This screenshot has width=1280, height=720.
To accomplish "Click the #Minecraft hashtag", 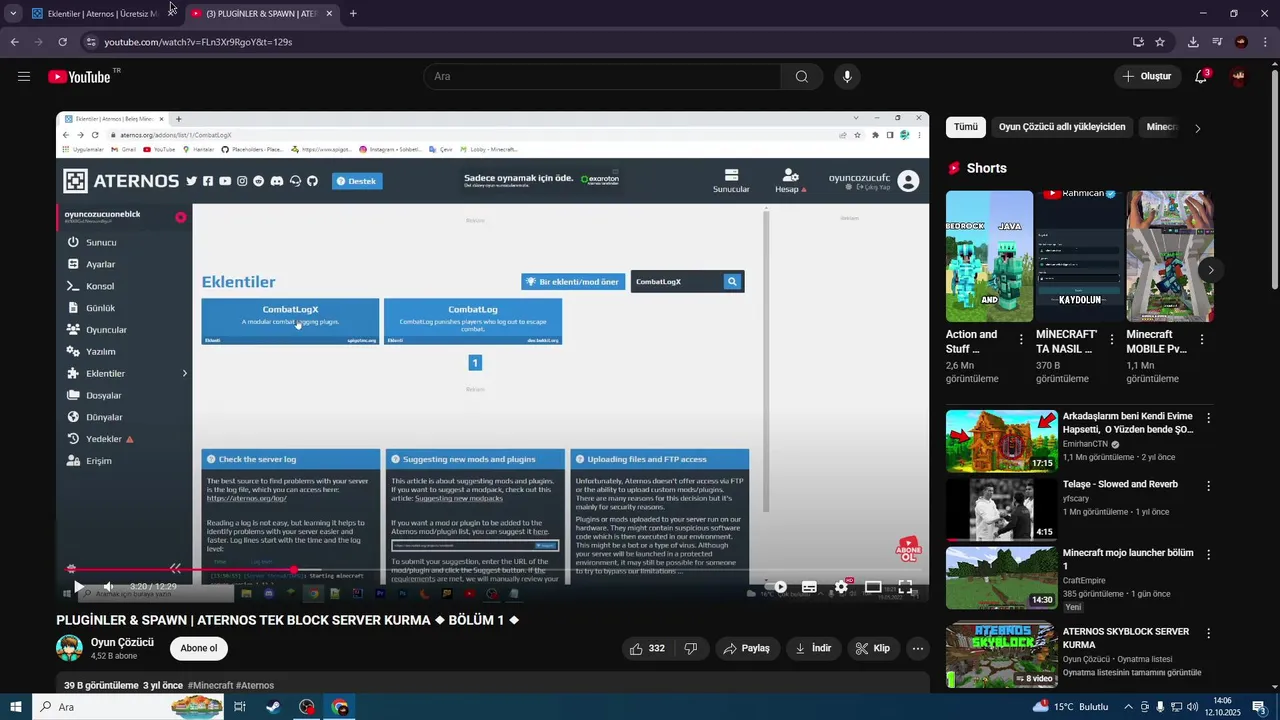I will coord(210,685).
